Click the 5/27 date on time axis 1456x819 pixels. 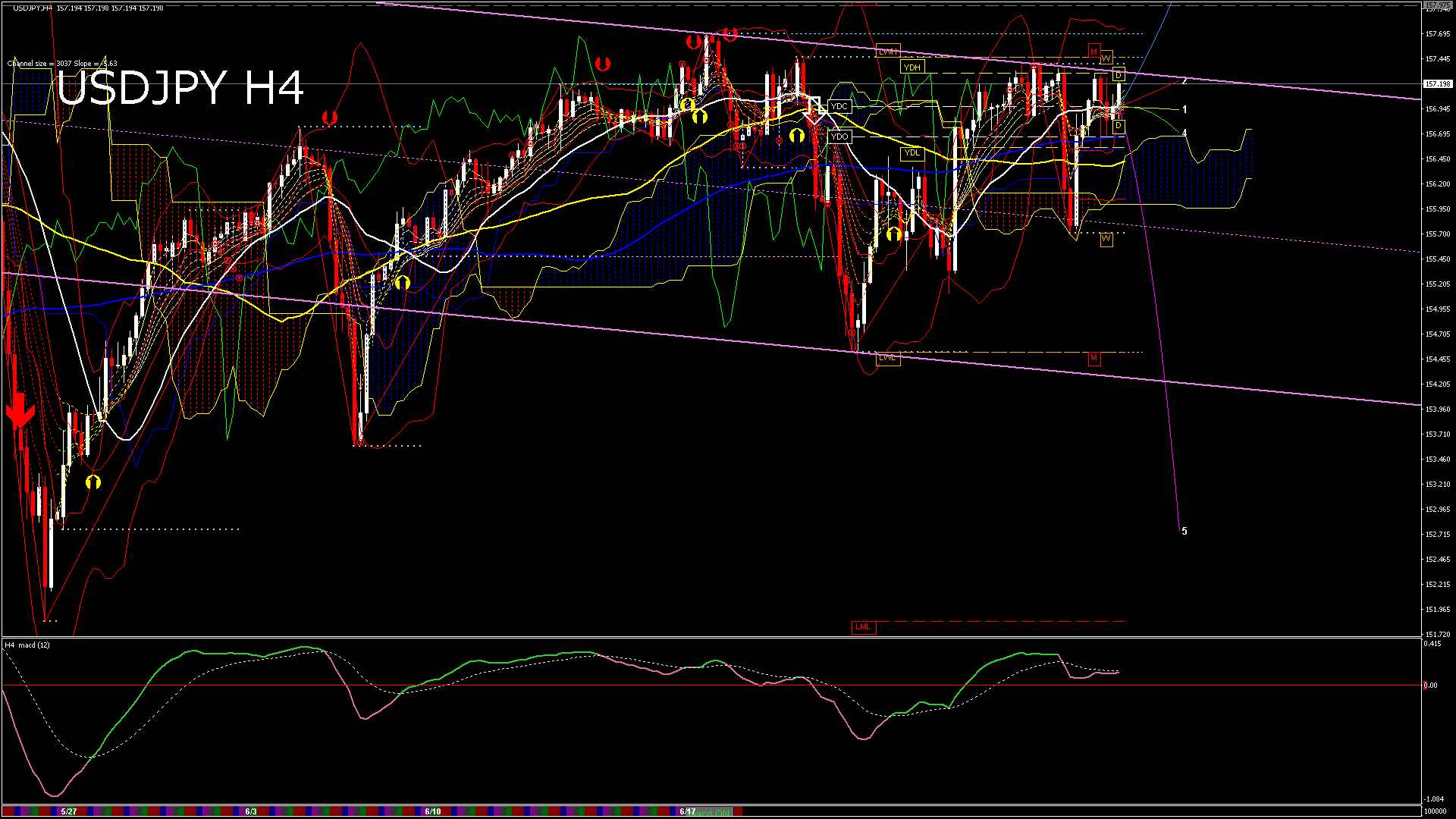[69, 811]
